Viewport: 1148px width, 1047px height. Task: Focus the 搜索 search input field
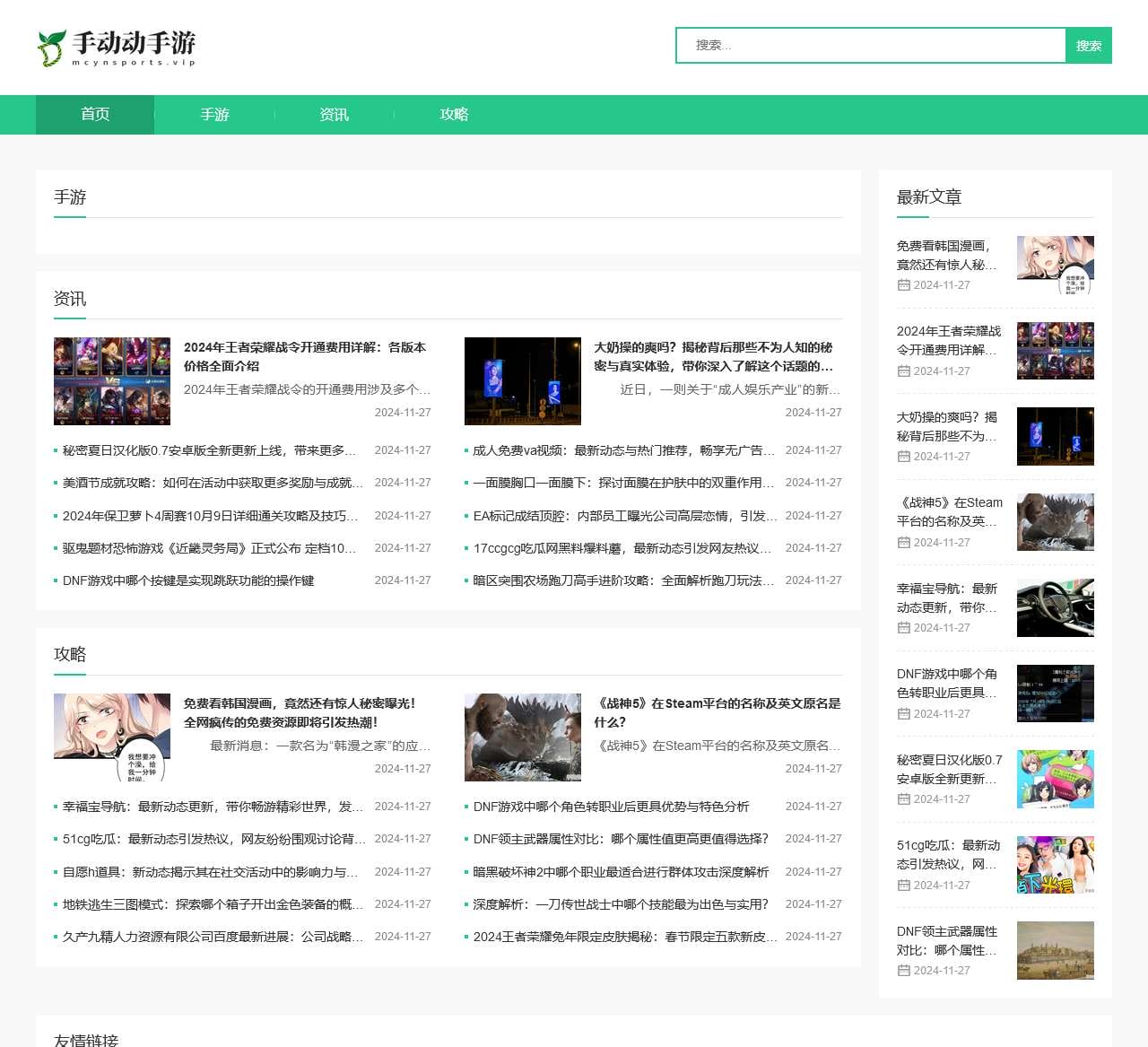click(x=870, y=46)
